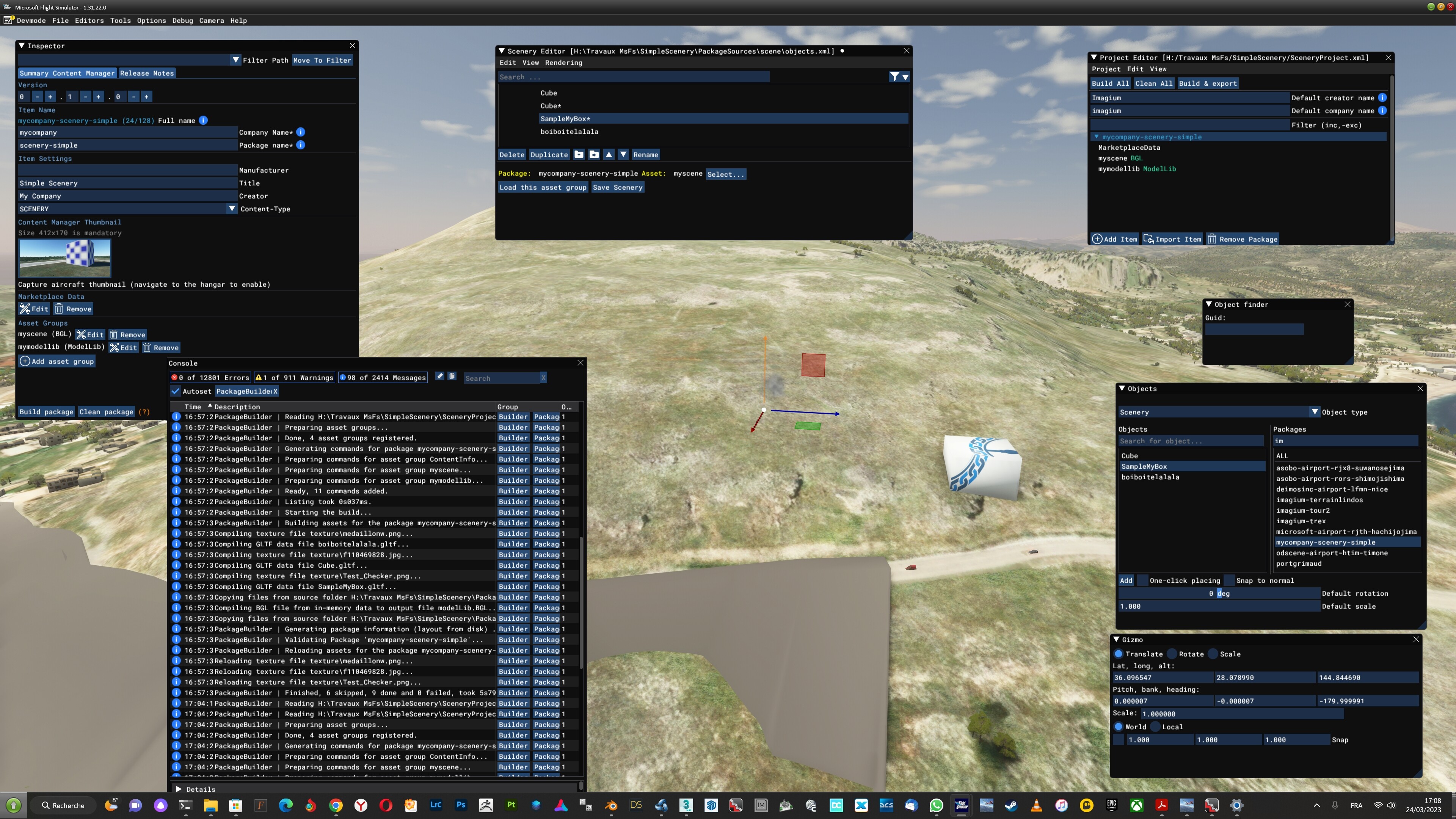Collapse the Scenery Editor window
Viewport: 1456px width, 819px height.
coord(501,51)
